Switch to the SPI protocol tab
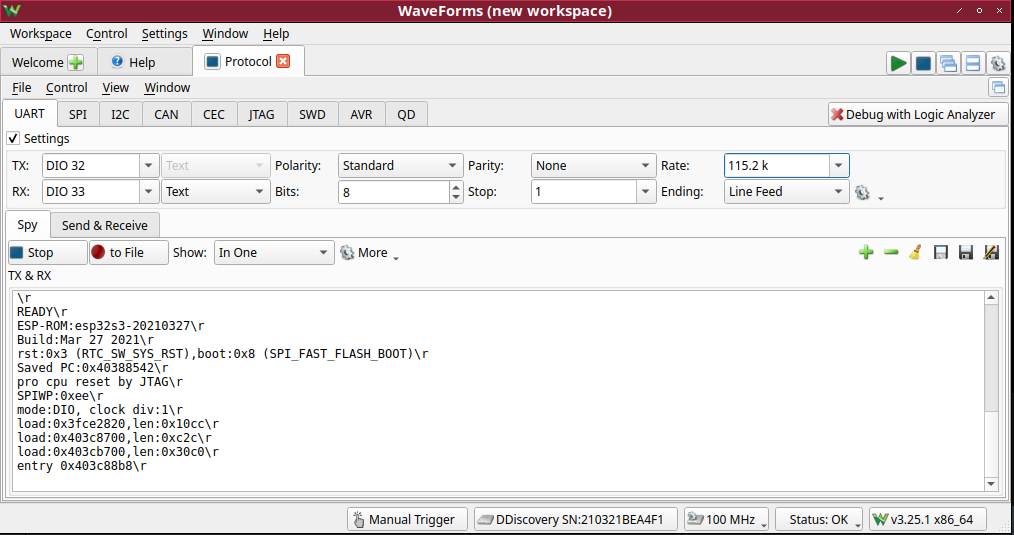The height and width of the screenshot is (535, 1014). click(x=78, y=115)
